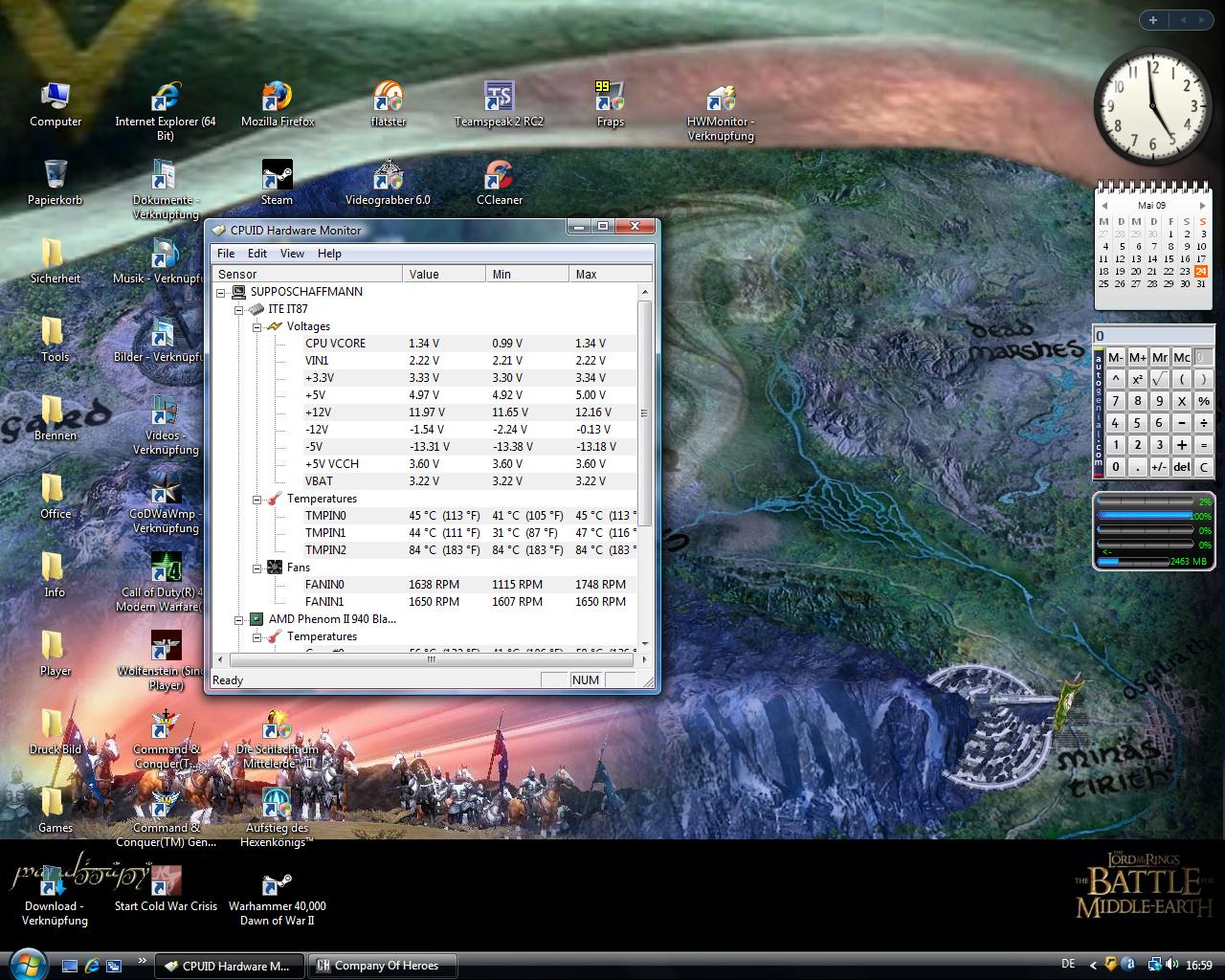The width and height of the screenshot is (1225, 980).
Task: Click the Windows Start orb
Action: click(x=29, y=963)
